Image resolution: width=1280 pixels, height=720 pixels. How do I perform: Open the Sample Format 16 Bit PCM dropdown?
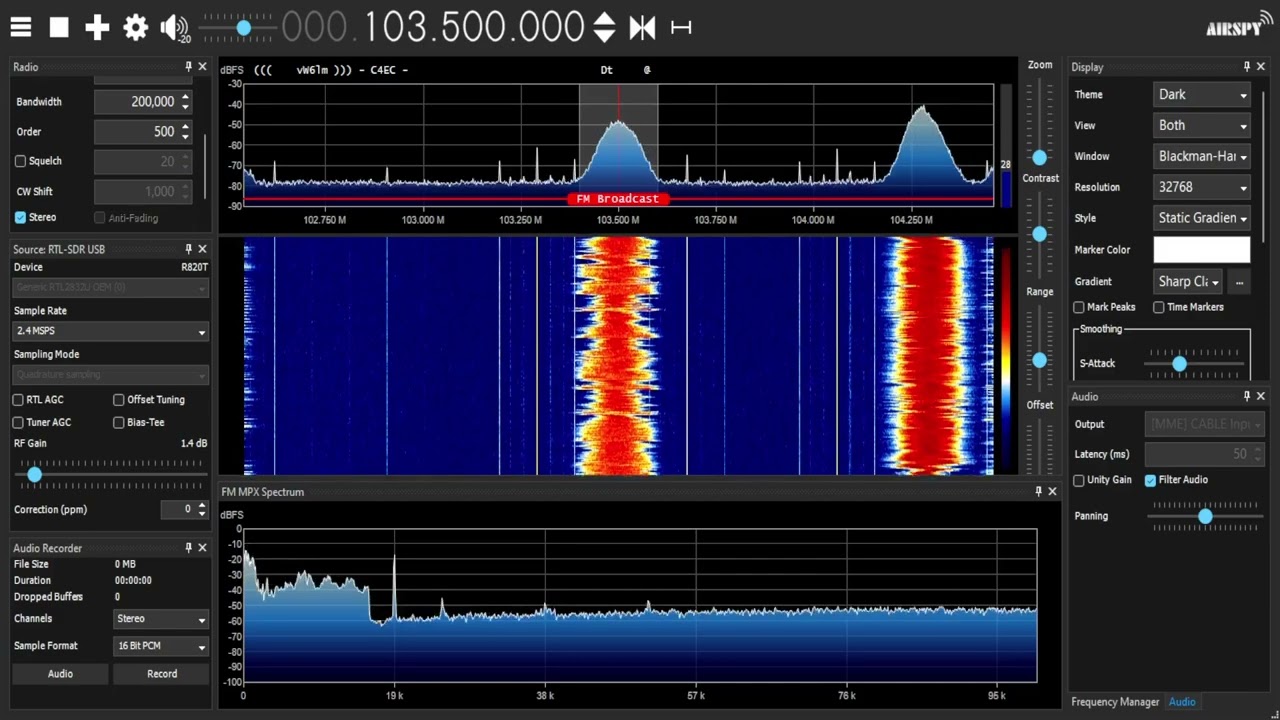[160, 646]
